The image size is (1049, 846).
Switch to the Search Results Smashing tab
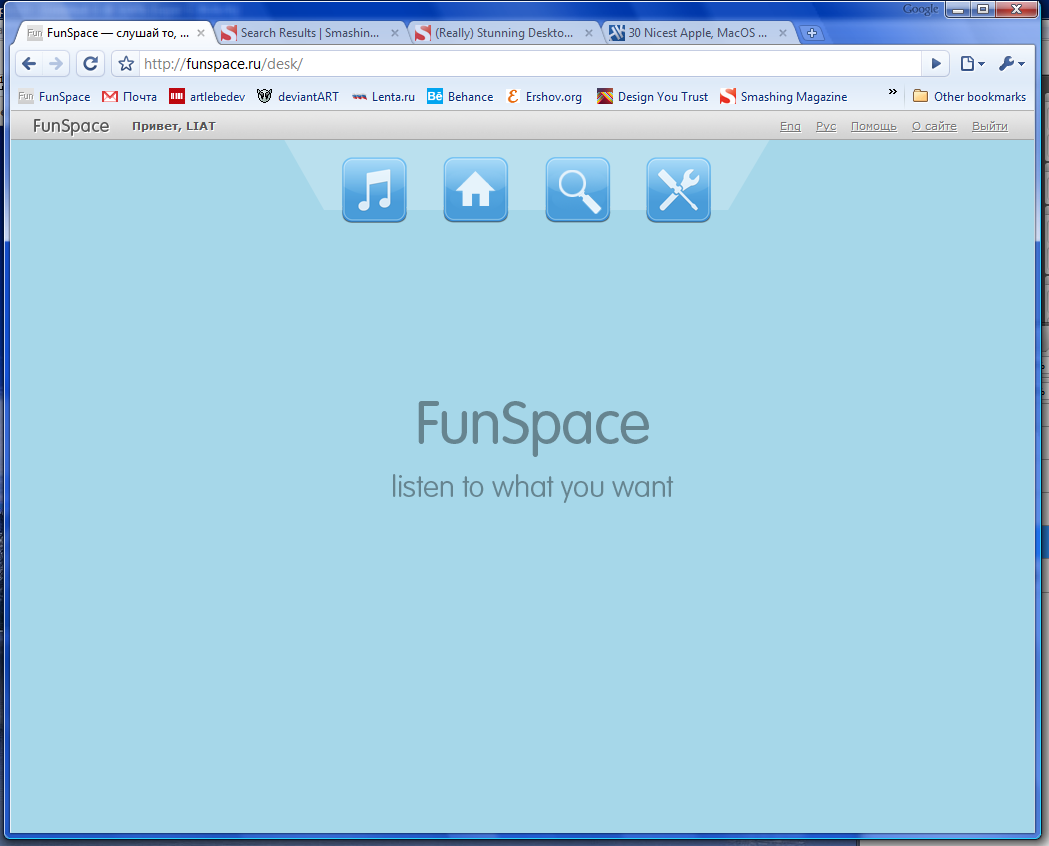click(310, 33)
